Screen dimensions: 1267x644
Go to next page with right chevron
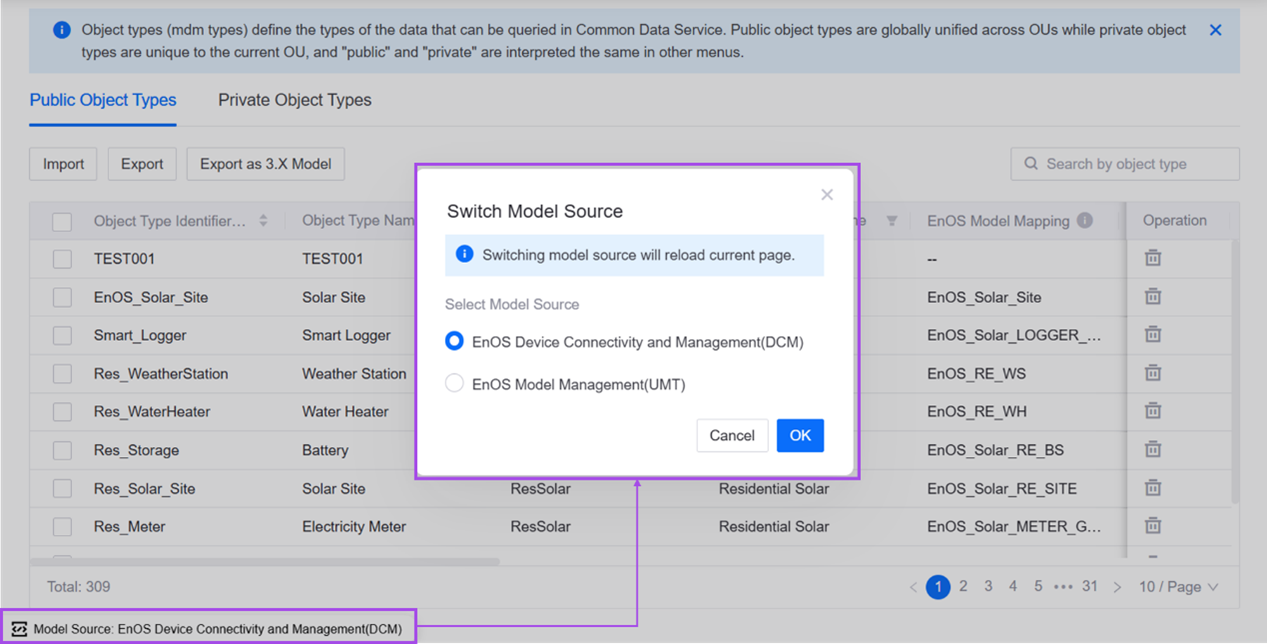(x=1117, y=587)
